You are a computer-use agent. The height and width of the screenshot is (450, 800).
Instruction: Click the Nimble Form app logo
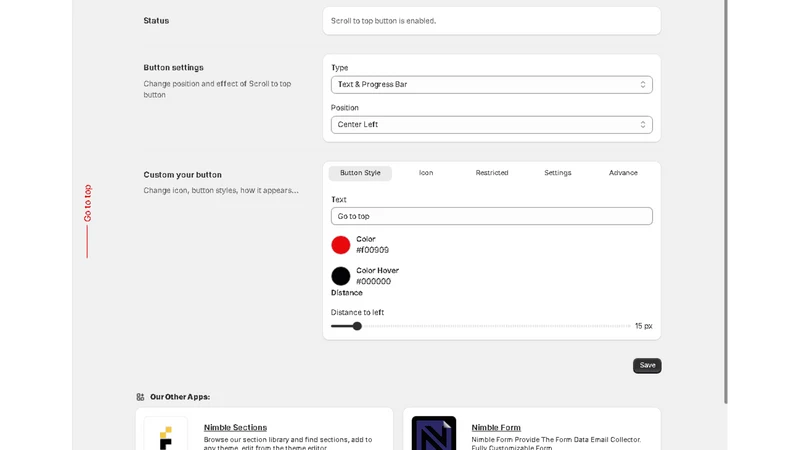coord(434,434)
